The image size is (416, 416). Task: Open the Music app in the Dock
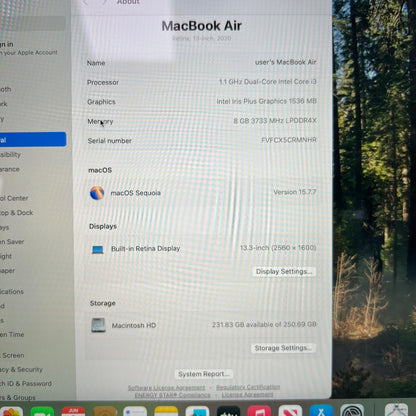pos(259,412)
